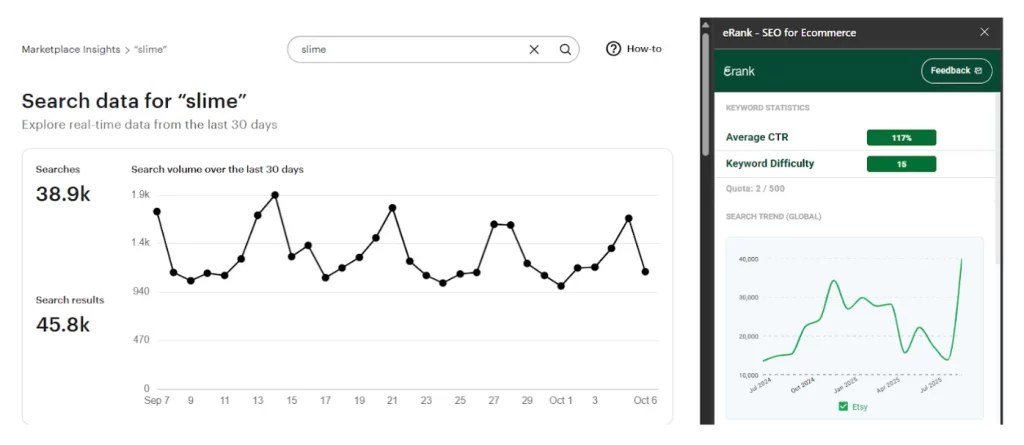Click the eRank logo in green header
This screenshot has width=1024, height=445.
click(739, 71)
